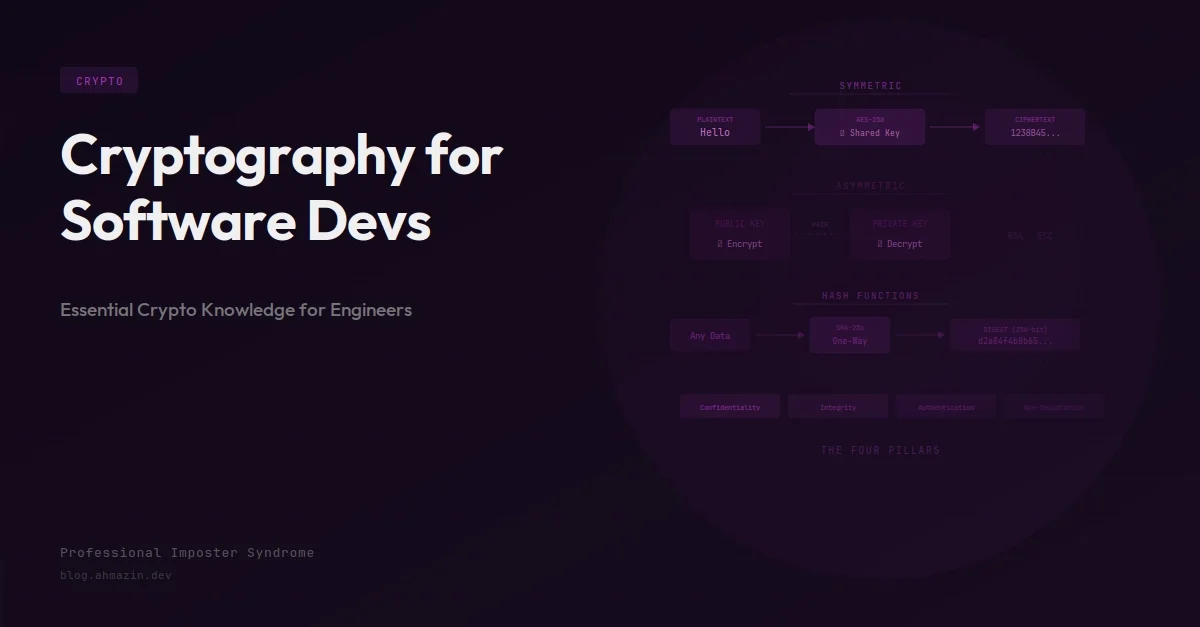Click the Private Key Decrypt box
Viewport: 1200px width, 627px height.
click(900, 235)
